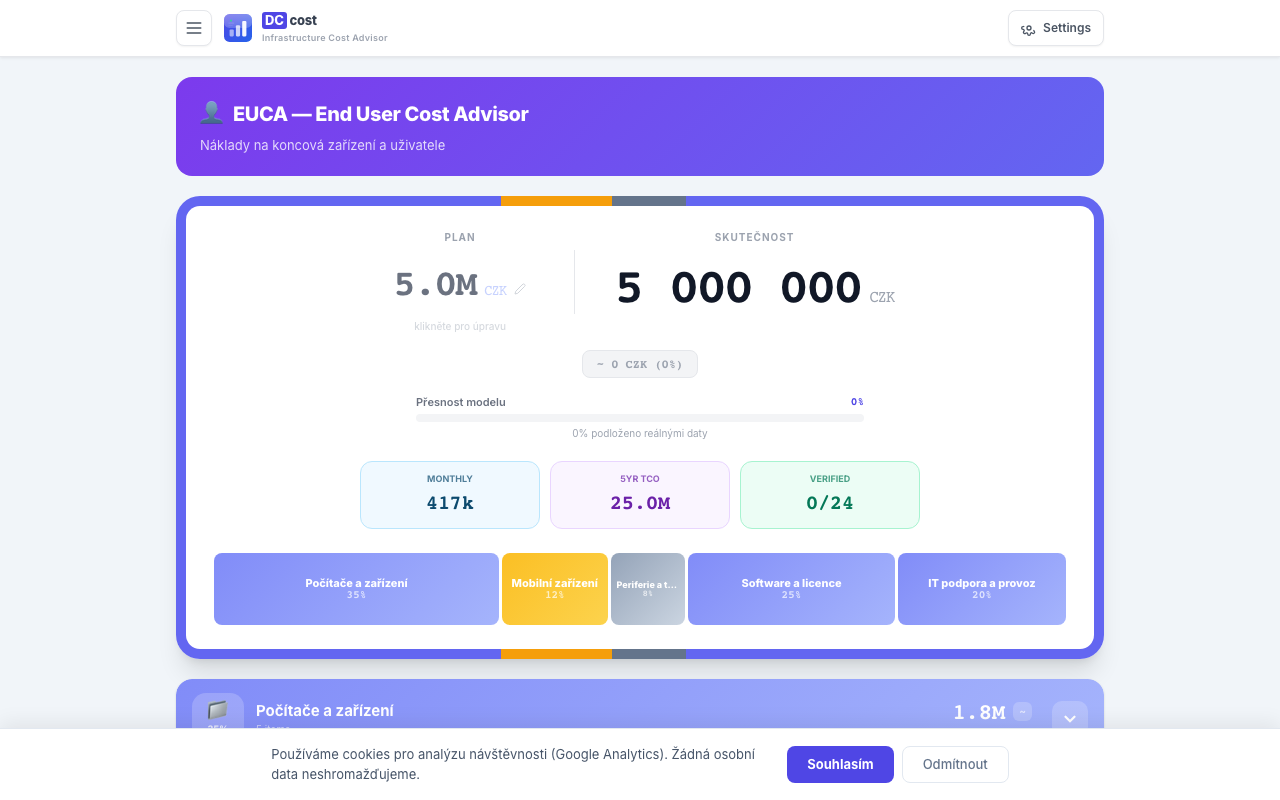The height and width of the screenshot is (800, 1280).
Task: Open the hamburger menu
Action: [x=194, y=28]
